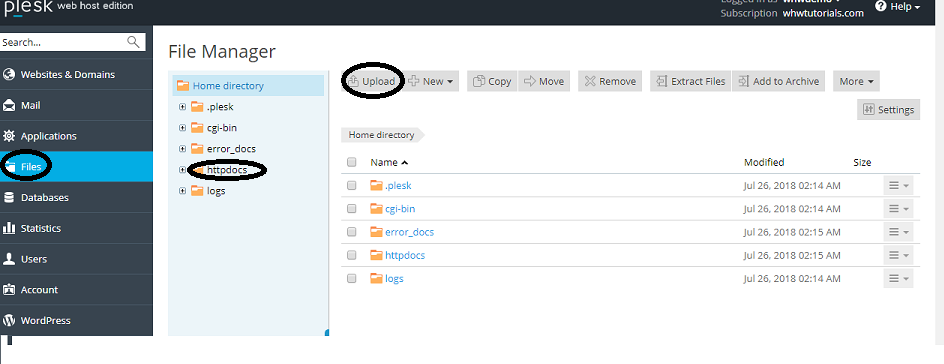Open the actions menu for logs row
The height and width of the screenshot is (364, 944).
click(x=898, y=279)
